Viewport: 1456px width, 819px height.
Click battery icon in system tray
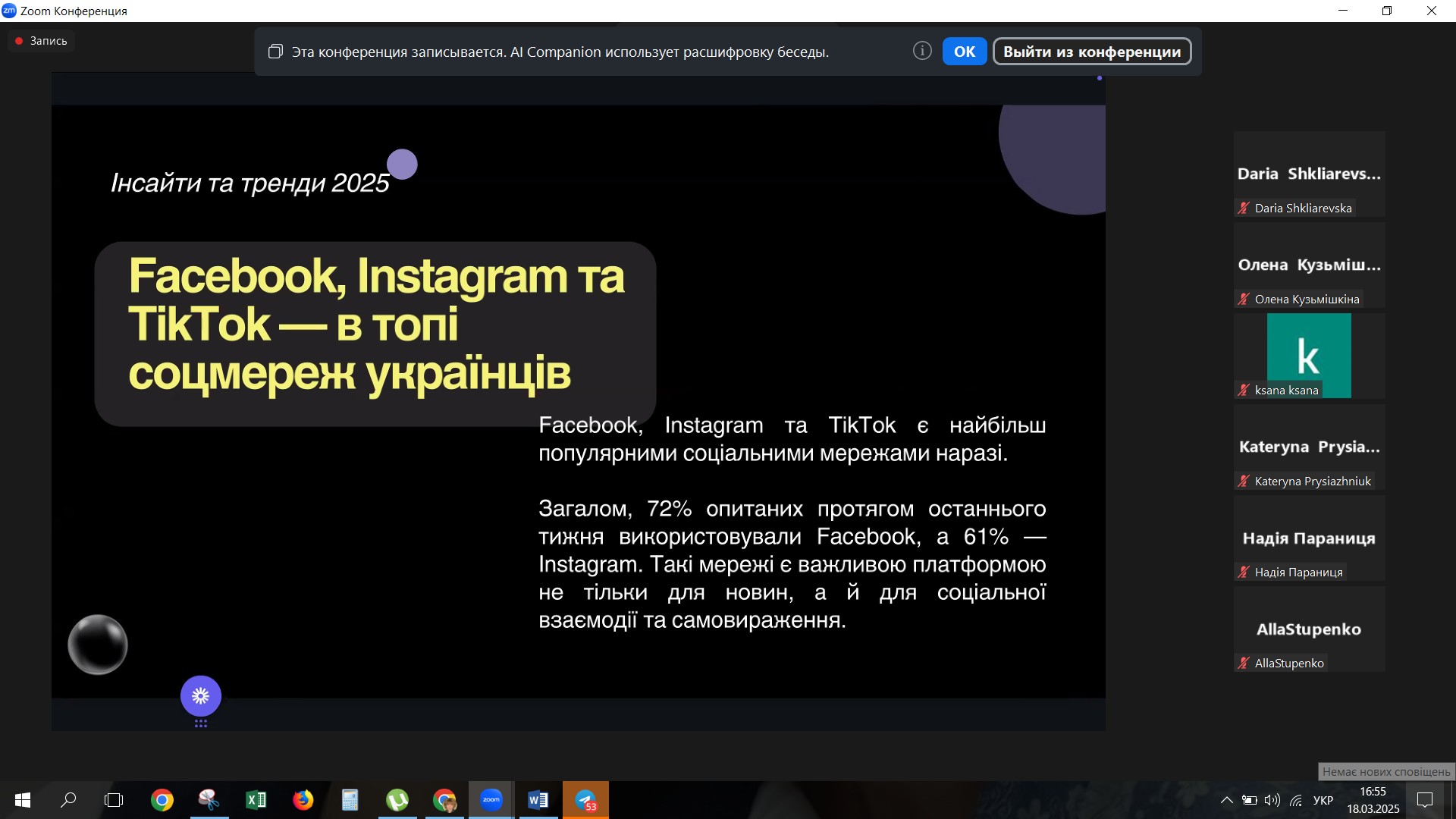1250,800
